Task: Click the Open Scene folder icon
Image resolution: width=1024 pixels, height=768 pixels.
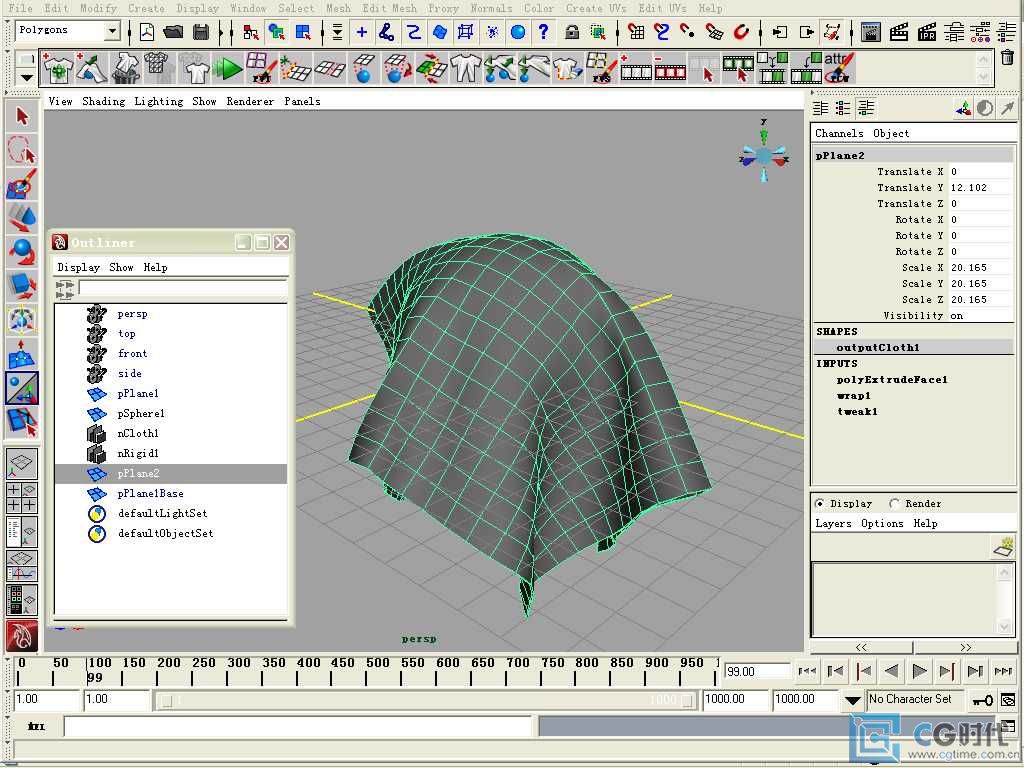Action: click(173, 31)
